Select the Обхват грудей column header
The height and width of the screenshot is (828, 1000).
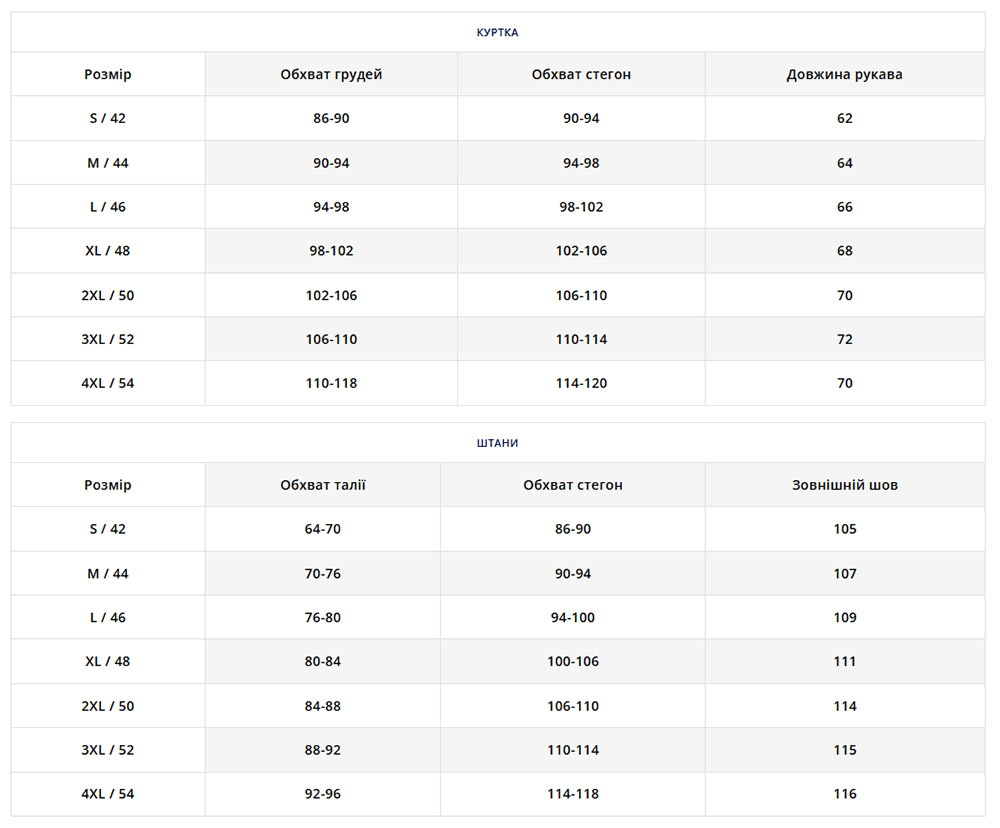pos(331,75)
